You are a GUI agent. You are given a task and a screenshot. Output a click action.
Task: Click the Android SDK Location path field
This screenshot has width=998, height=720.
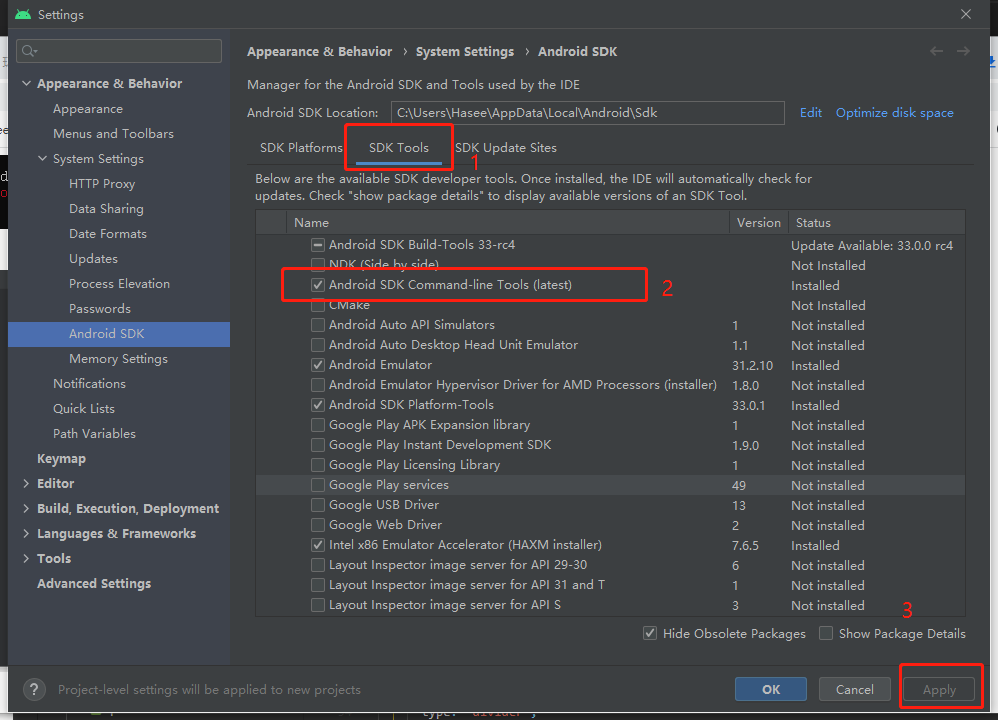tap(587, 113)
